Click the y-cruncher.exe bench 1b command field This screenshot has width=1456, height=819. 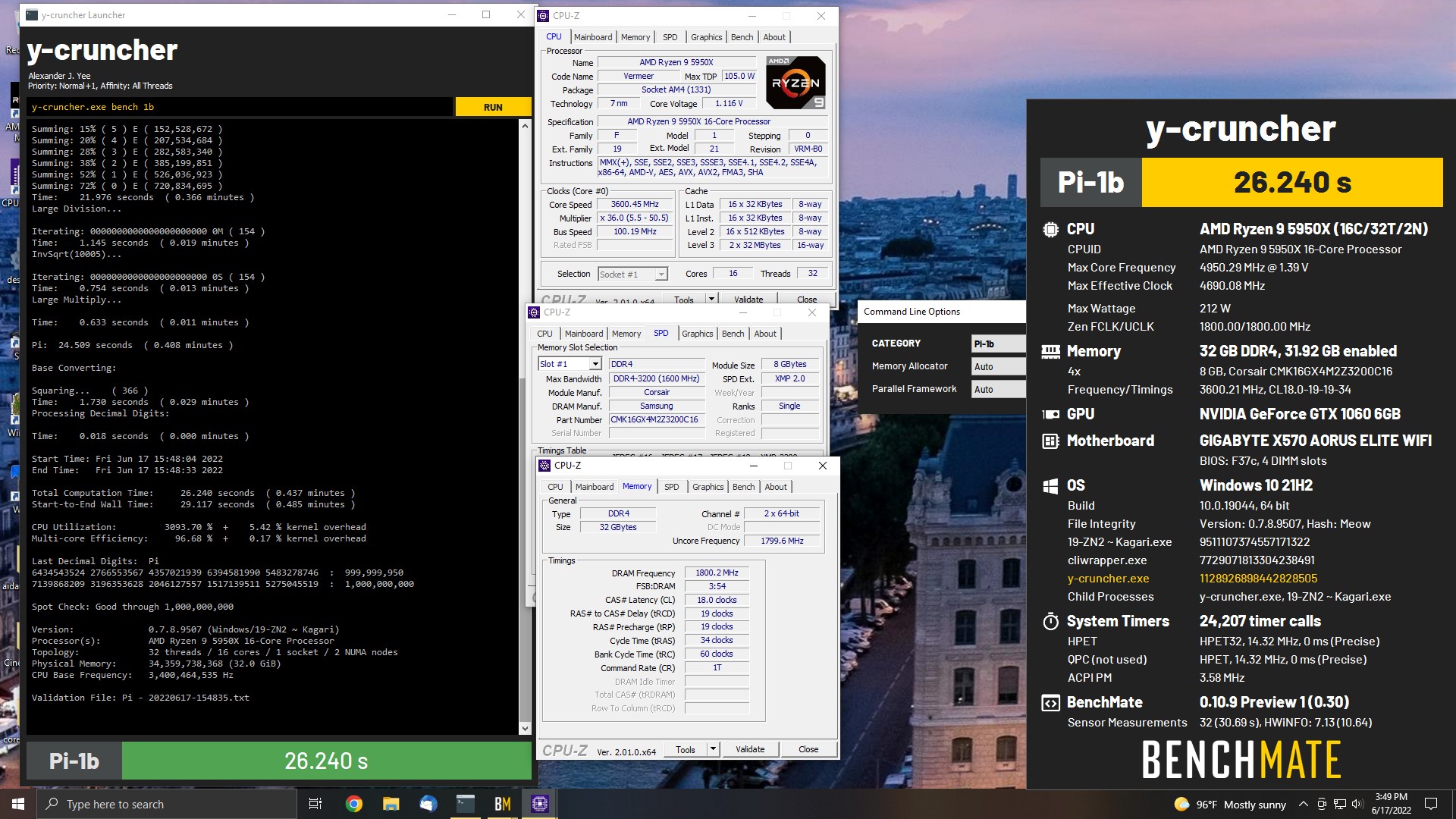[240, 107]
